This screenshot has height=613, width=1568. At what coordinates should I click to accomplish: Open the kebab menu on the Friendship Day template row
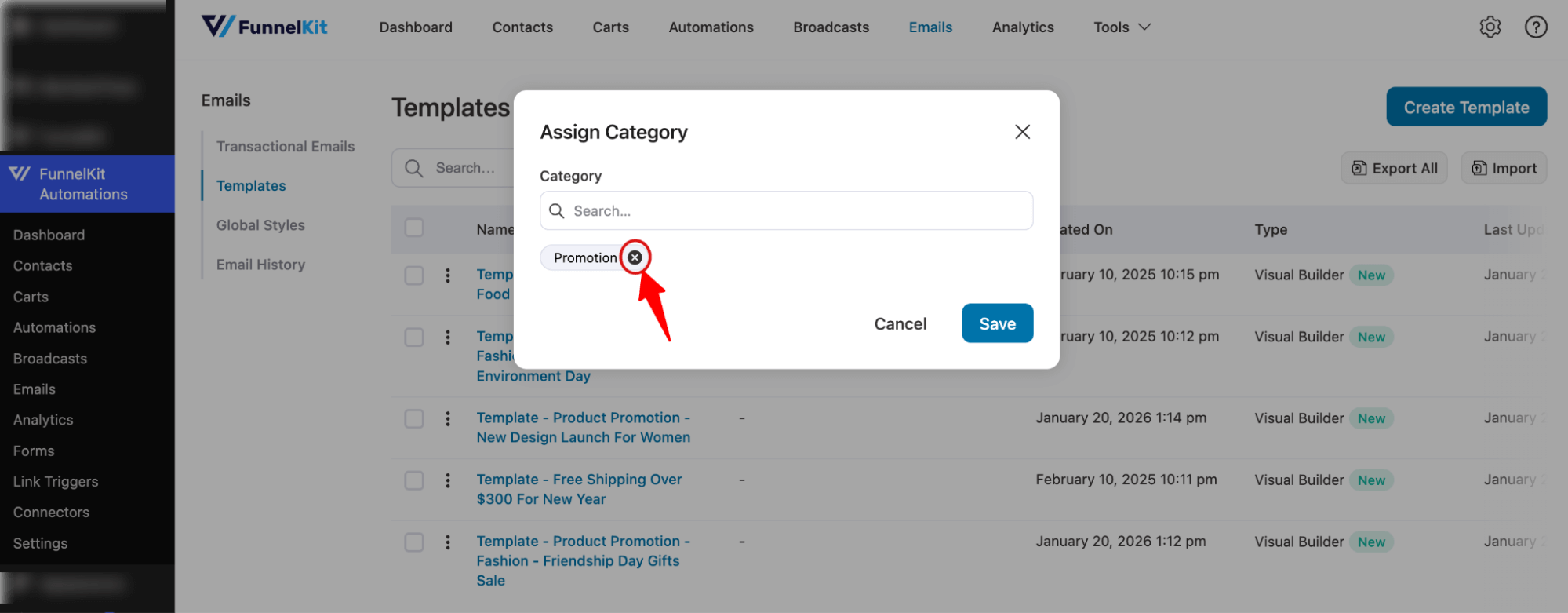pos(448,542)
